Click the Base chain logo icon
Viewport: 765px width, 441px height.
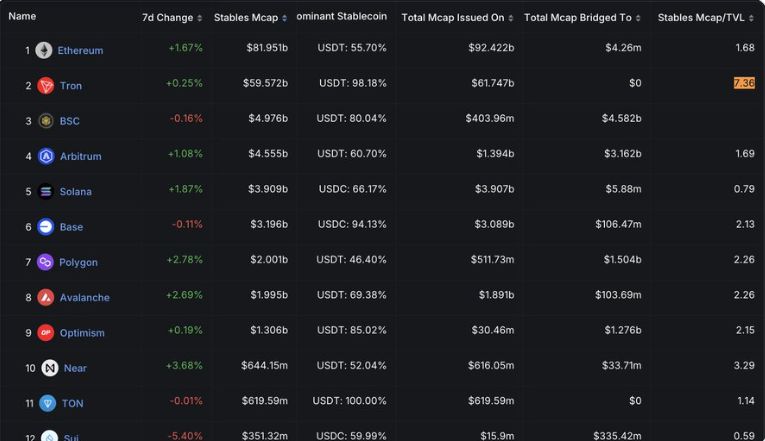tap(45, 227)
